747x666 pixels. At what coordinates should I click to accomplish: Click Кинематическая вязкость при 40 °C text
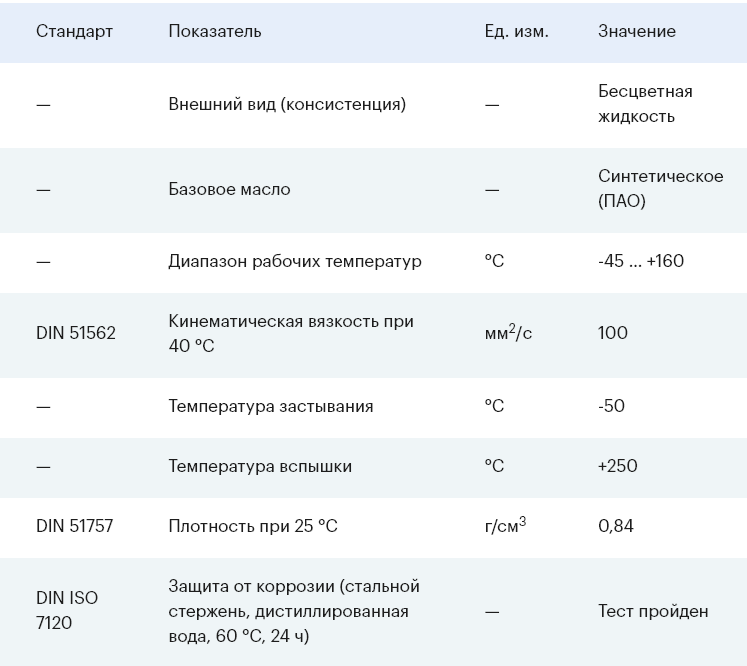pyautogui.click(x=291, y=333)
